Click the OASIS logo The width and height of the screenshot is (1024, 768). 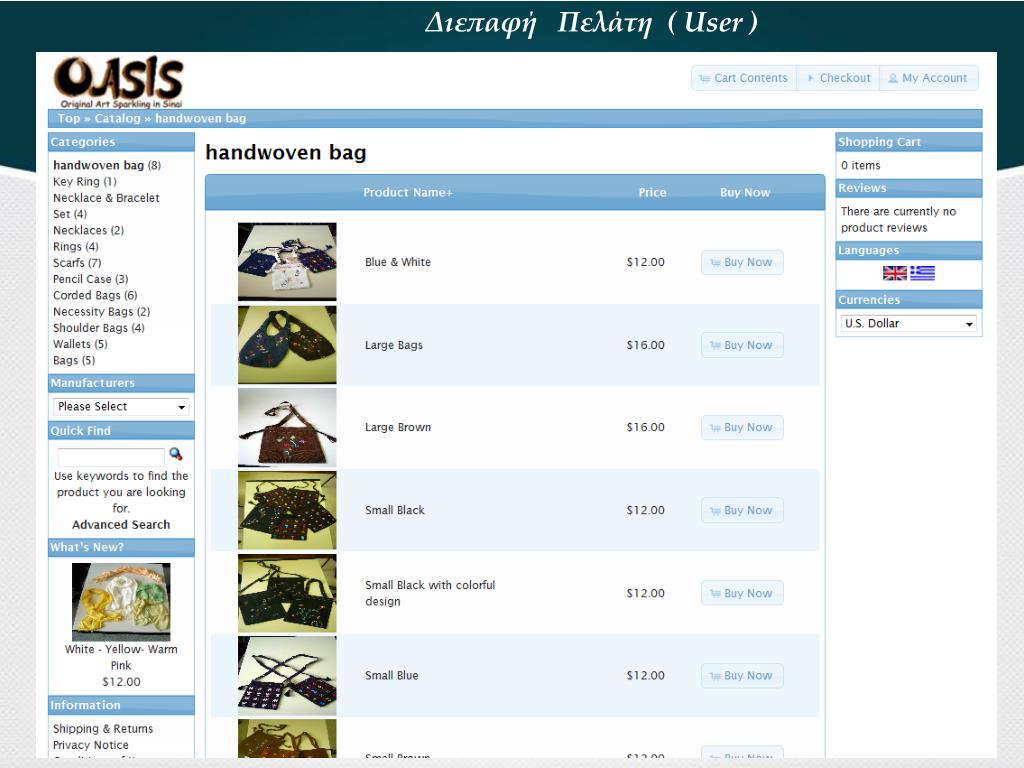click(x=118, y=82)
